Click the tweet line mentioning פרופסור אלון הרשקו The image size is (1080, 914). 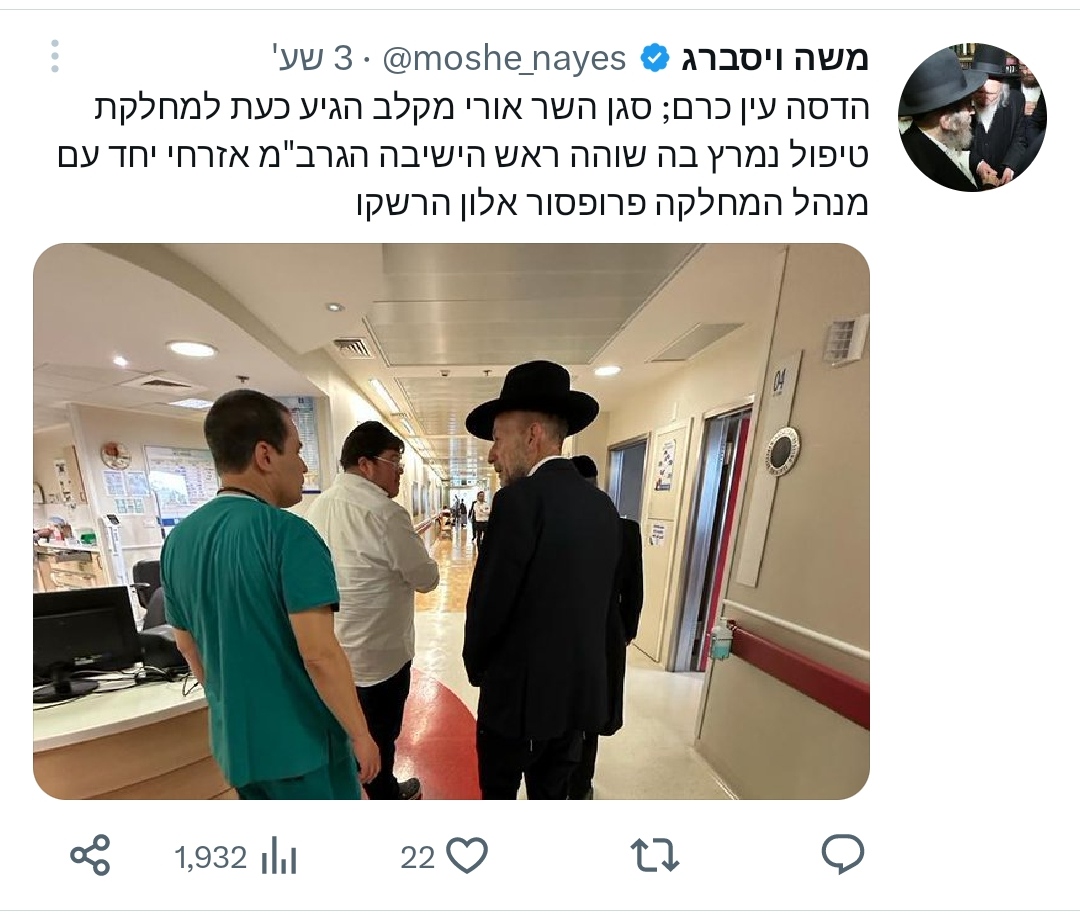(x=612, y=203)
